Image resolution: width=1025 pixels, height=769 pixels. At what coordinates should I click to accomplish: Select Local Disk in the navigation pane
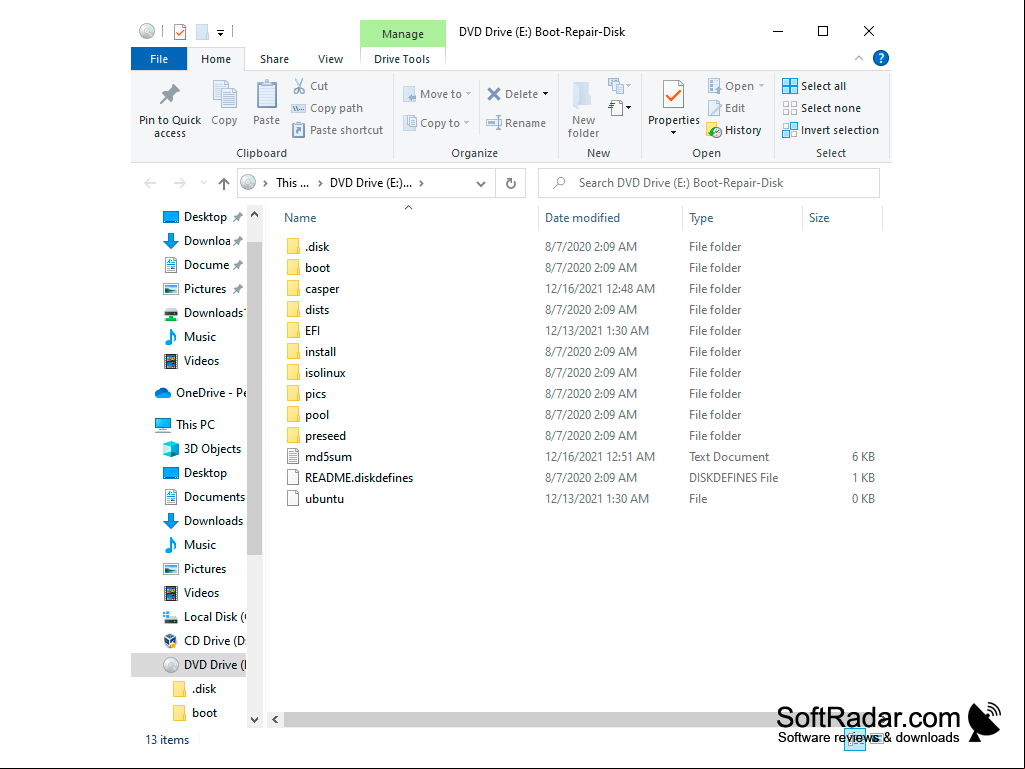[x=203, y=617]
